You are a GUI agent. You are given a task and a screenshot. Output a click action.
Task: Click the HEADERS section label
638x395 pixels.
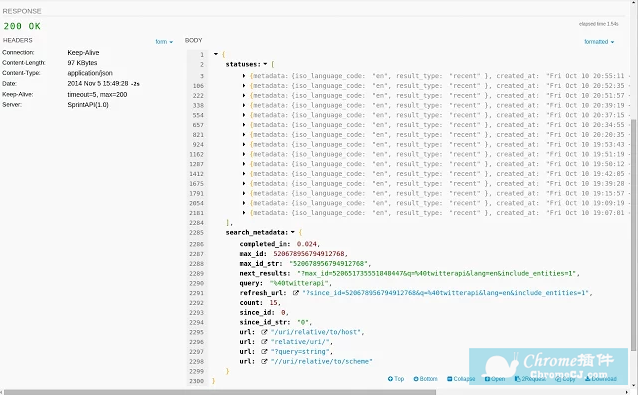pos(17,40)
